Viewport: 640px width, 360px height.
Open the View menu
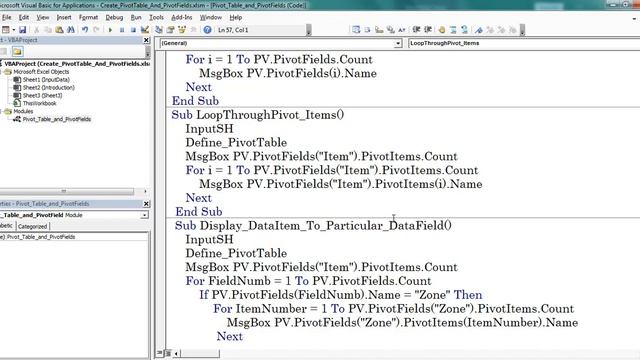pos(43,18)
